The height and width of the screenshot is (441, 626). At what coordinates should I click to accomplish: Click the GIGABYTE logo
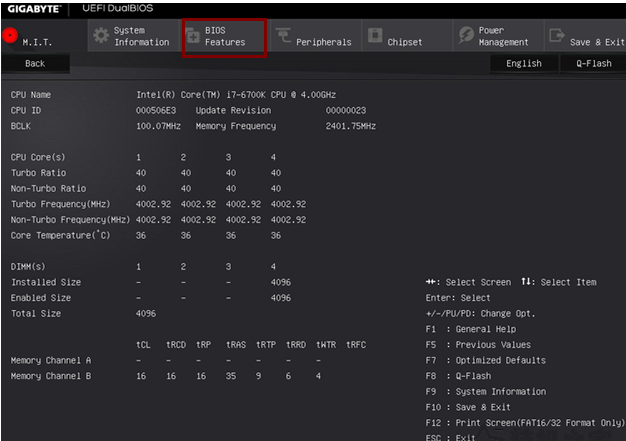click(x=34, y=8)
